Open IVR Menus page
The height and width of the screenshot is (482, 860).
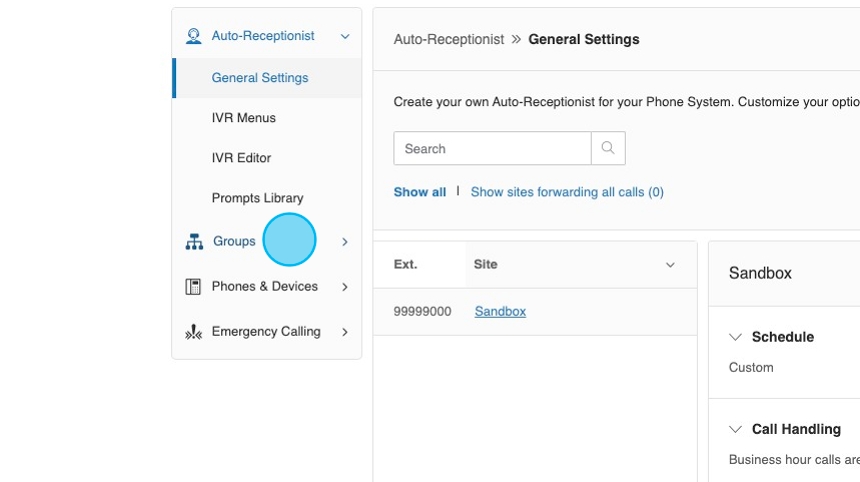click(x=243, y=118)
